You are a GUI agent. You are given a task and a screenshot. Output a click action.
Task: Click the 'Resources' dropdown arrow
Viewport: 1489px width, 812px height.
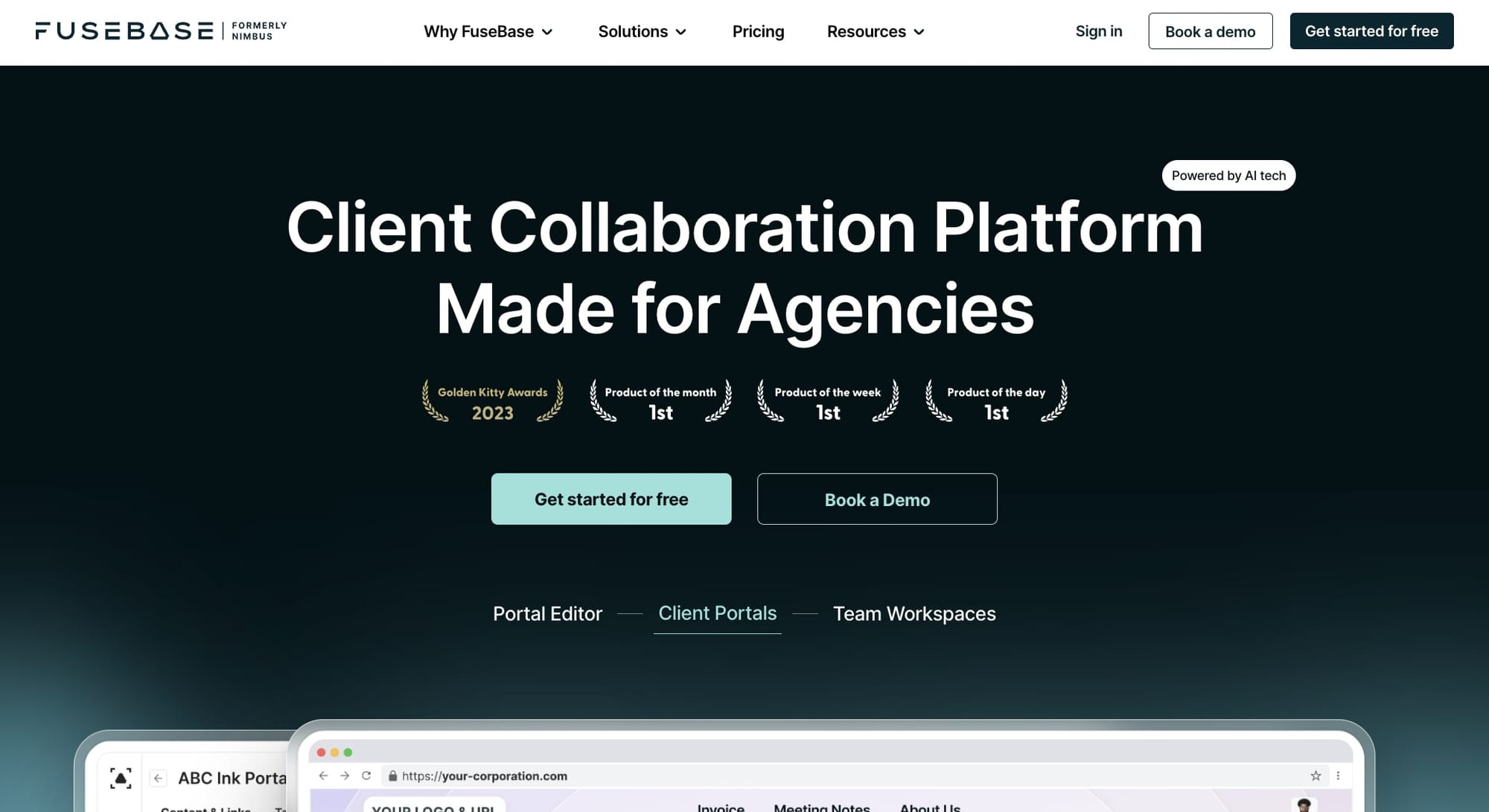tap(920, 31)
